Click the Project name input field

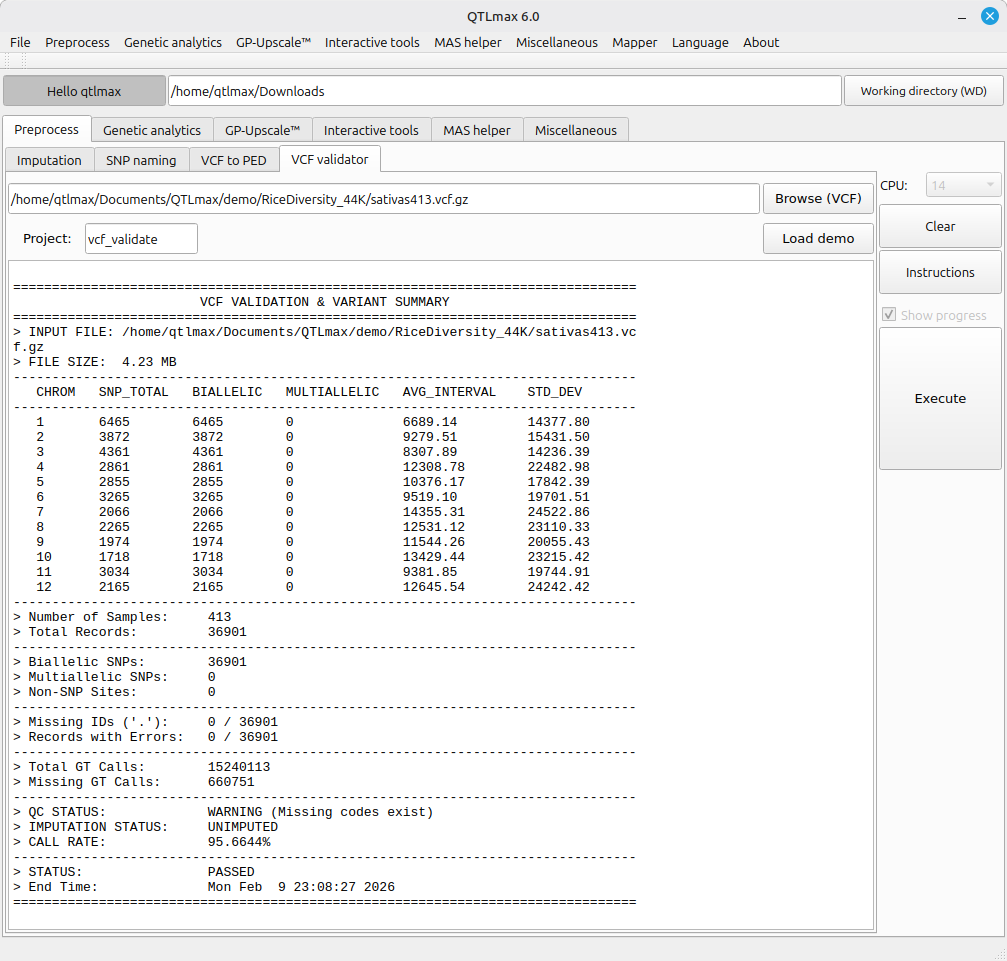click(x=141, y=239)
